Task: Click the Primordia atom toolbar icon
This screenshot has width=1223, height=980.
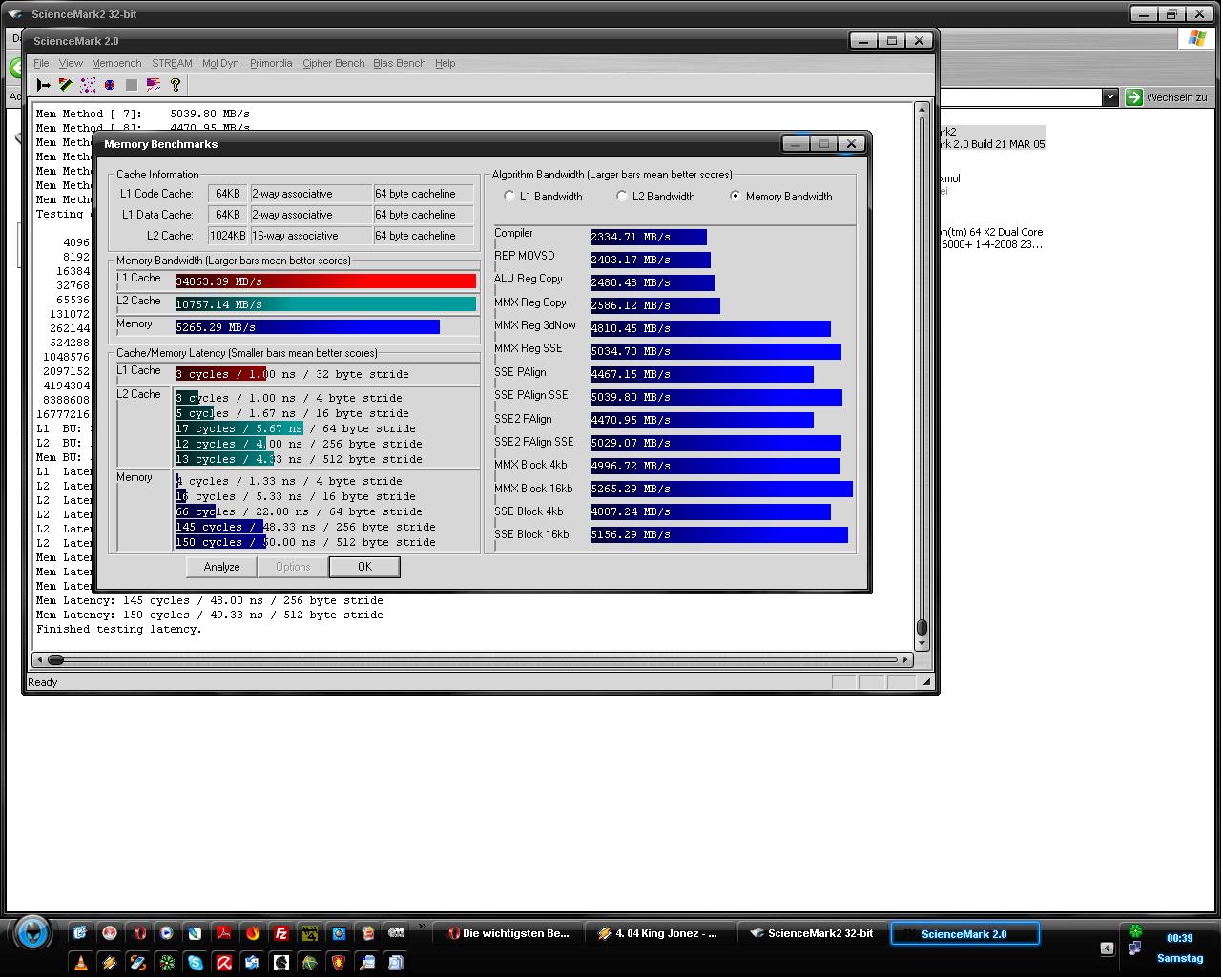Action: 110,85
